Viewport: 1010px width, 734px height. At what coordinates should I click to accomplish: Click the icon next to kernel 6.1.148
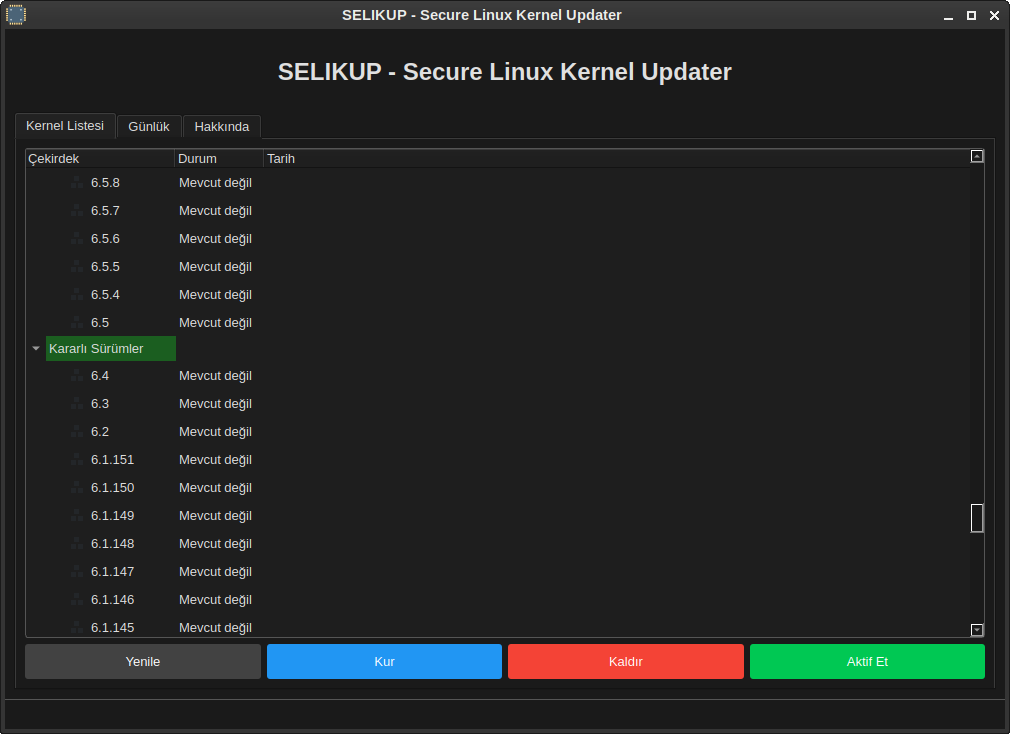click(77, 544)
